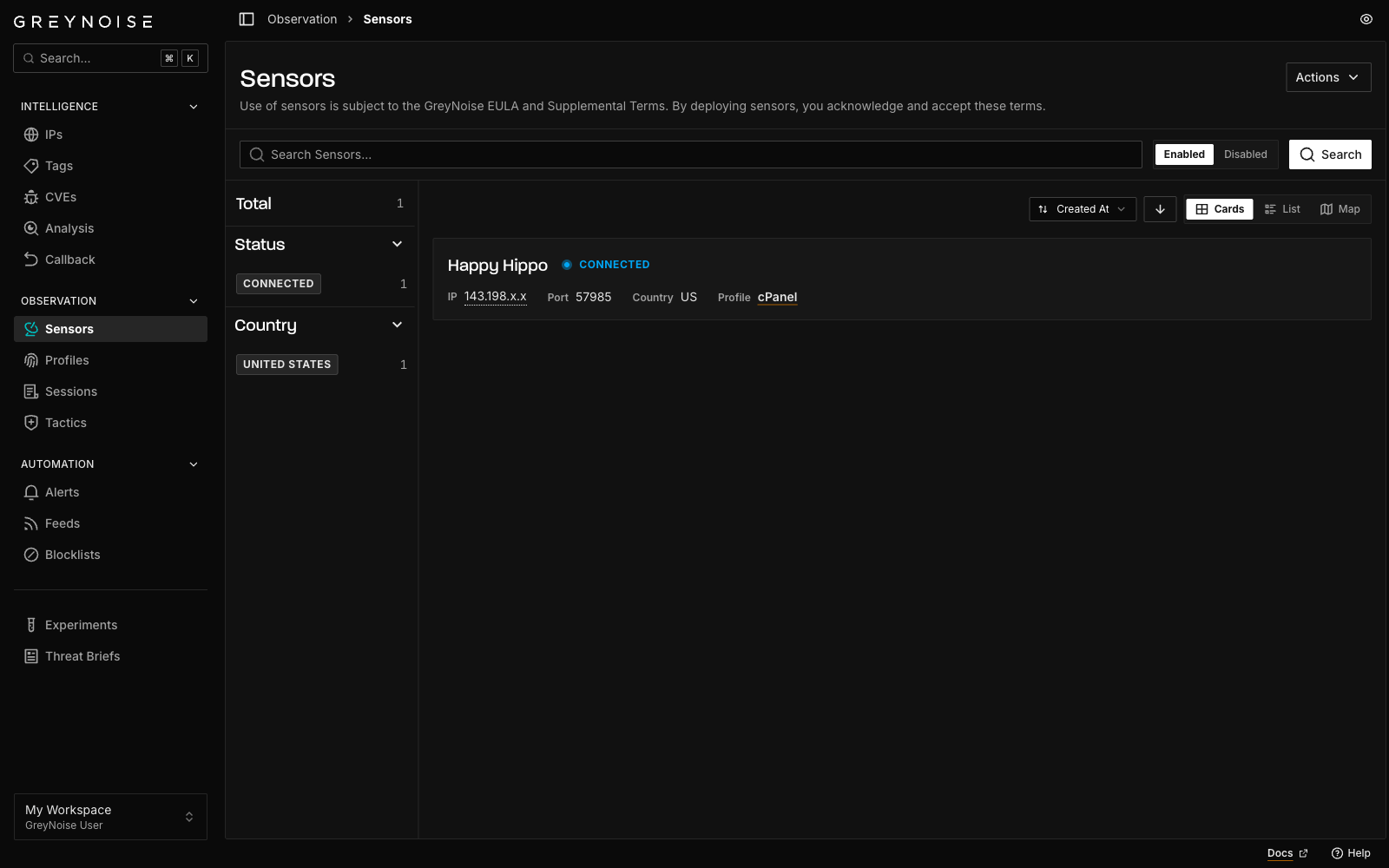The image size is (1389, 868).
Task: Open Profiles via the fingerprint icon
Action: coord(31,360)
